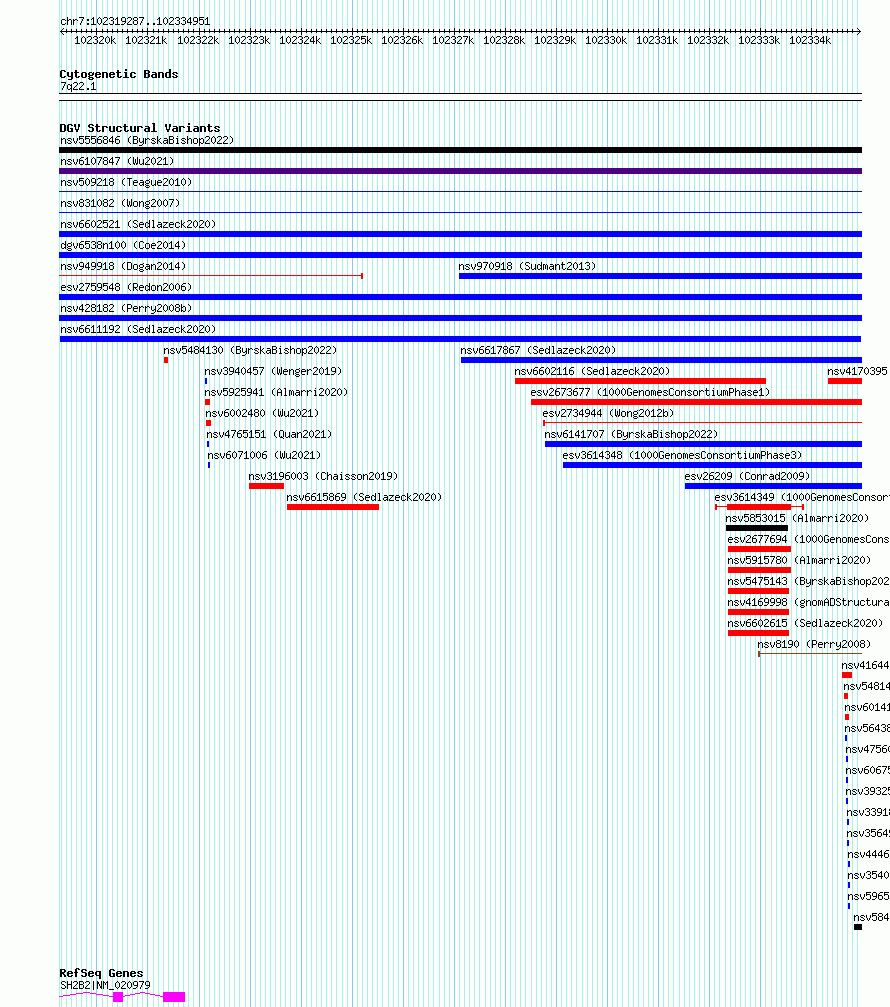Click the small magenta SH2B2 exon block
Viewport: 890px width, 1007px height.
coord(118,997)
